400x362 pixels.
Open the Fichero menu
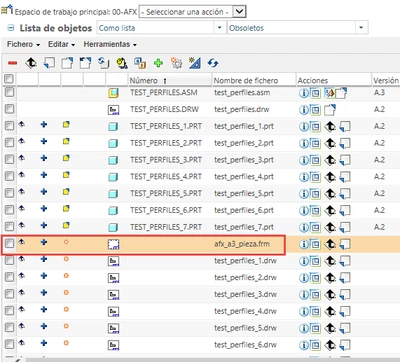(x=23, y=44)
